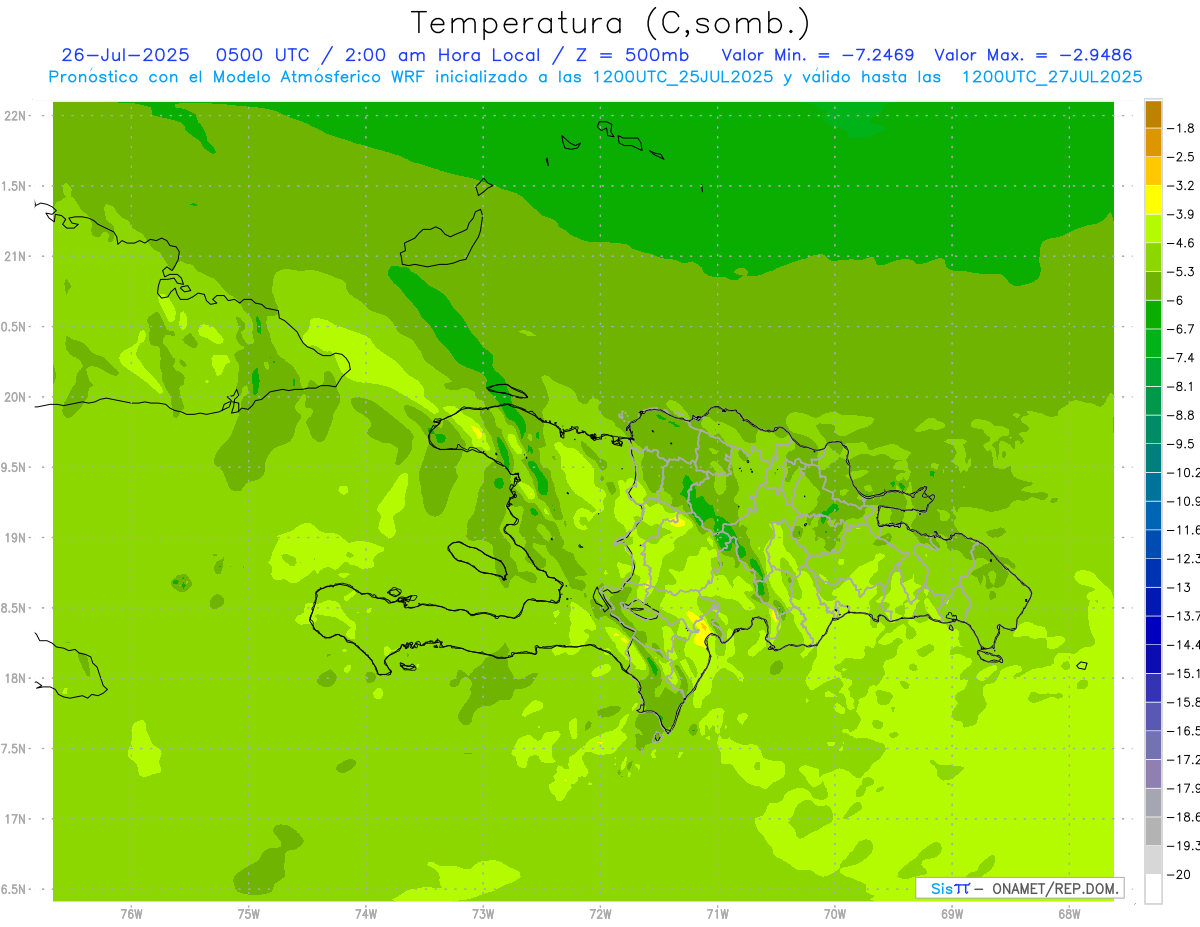Click the '19N' latitude label
Viewport: 1200px width, 927px height.
tap(15, 538)
